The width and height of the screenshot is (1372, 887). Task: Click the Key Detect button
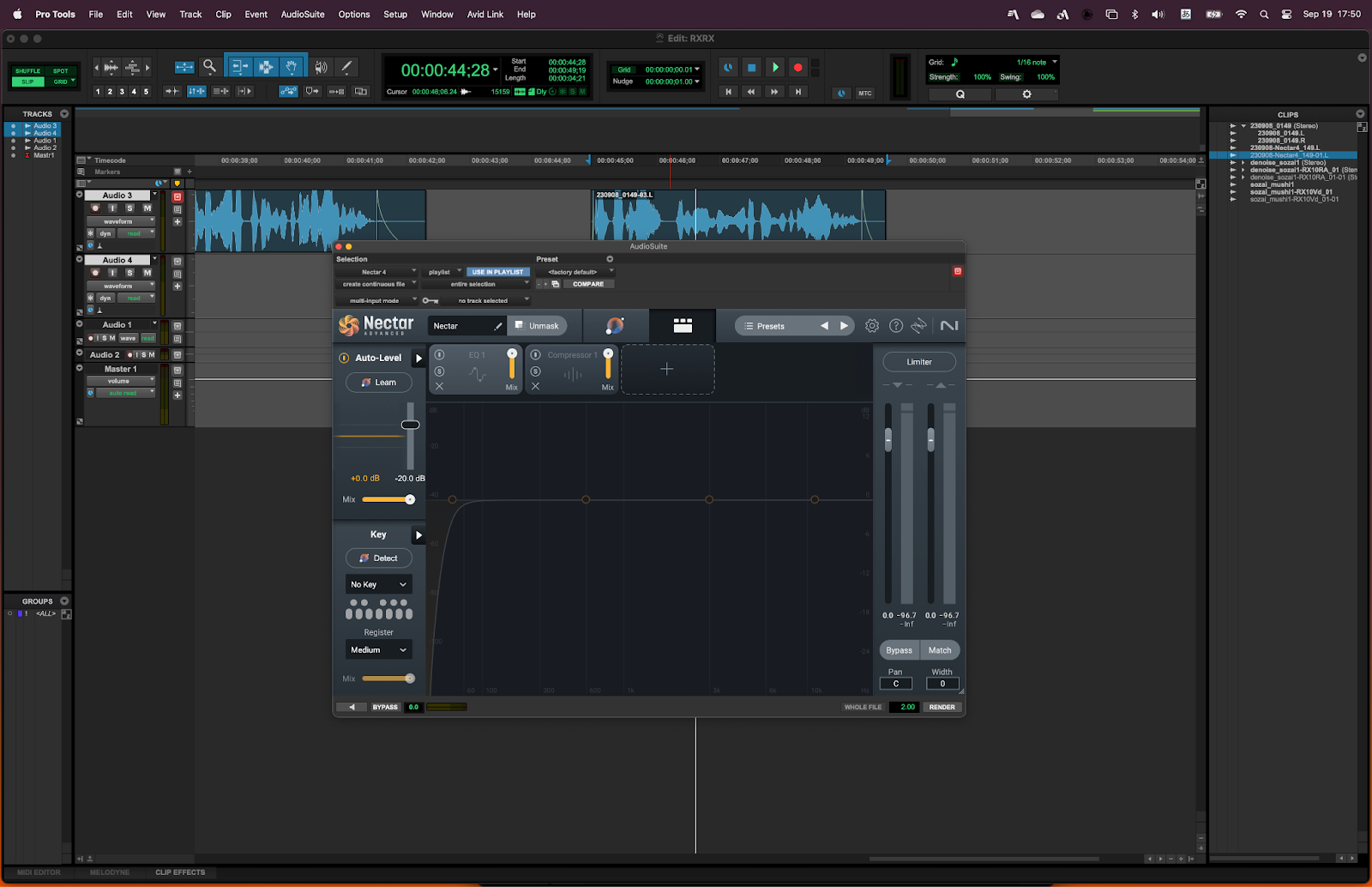pos(379,558)
